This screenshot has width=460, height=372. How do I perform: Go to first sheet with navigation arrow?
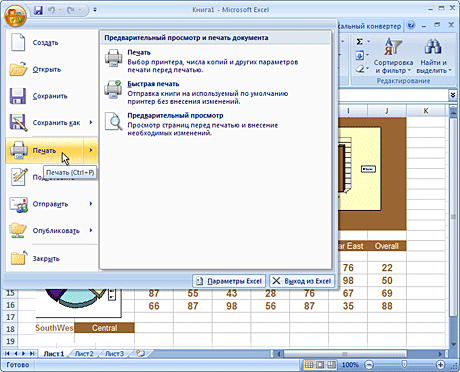point(7,353)
